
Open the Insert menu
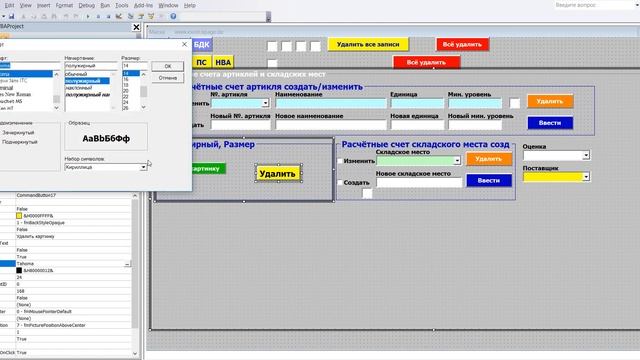click(43, 5)
